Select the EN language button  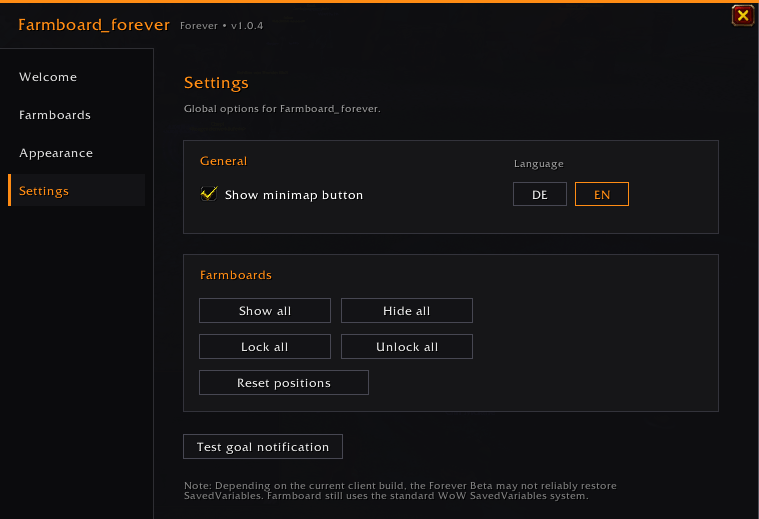602,194
